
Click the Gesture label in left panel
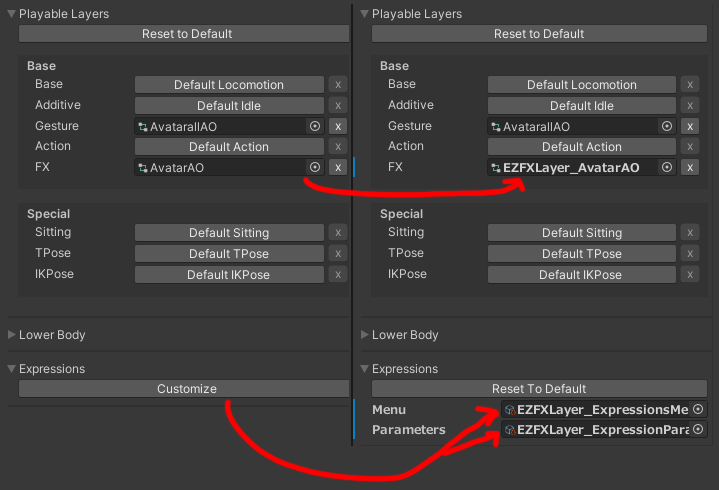point(57,126)
